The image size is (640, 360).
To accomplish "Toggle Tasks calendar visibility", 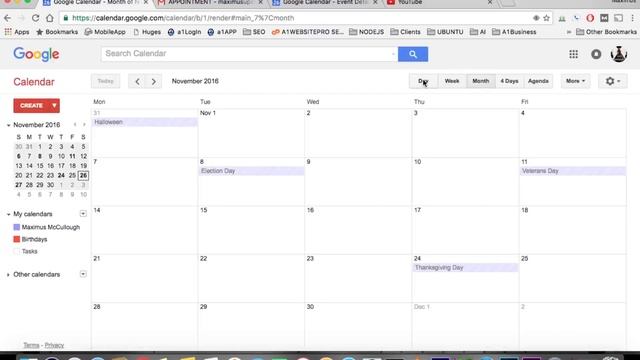I will coord(17,251).
